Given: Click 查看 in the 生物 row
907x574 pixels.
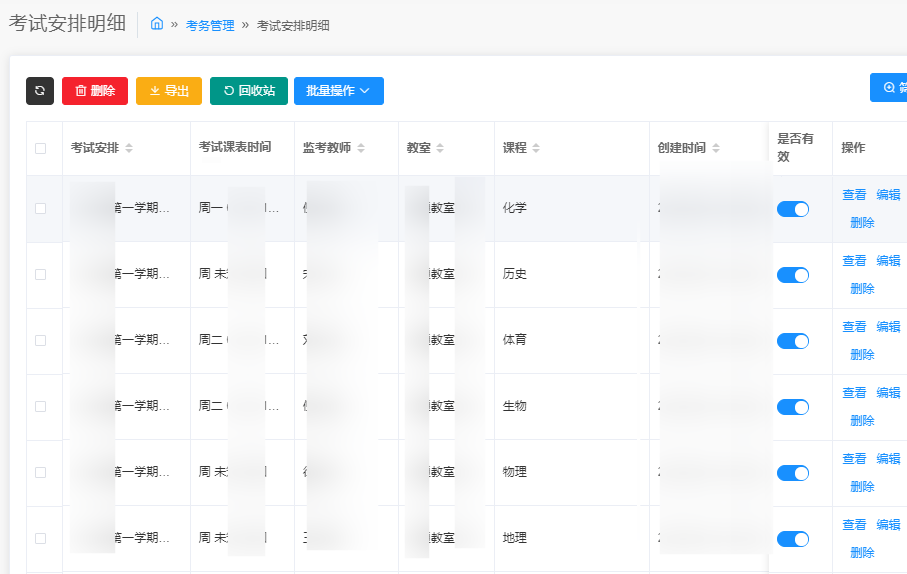Looking at the screenshot, I should point(854,393).
